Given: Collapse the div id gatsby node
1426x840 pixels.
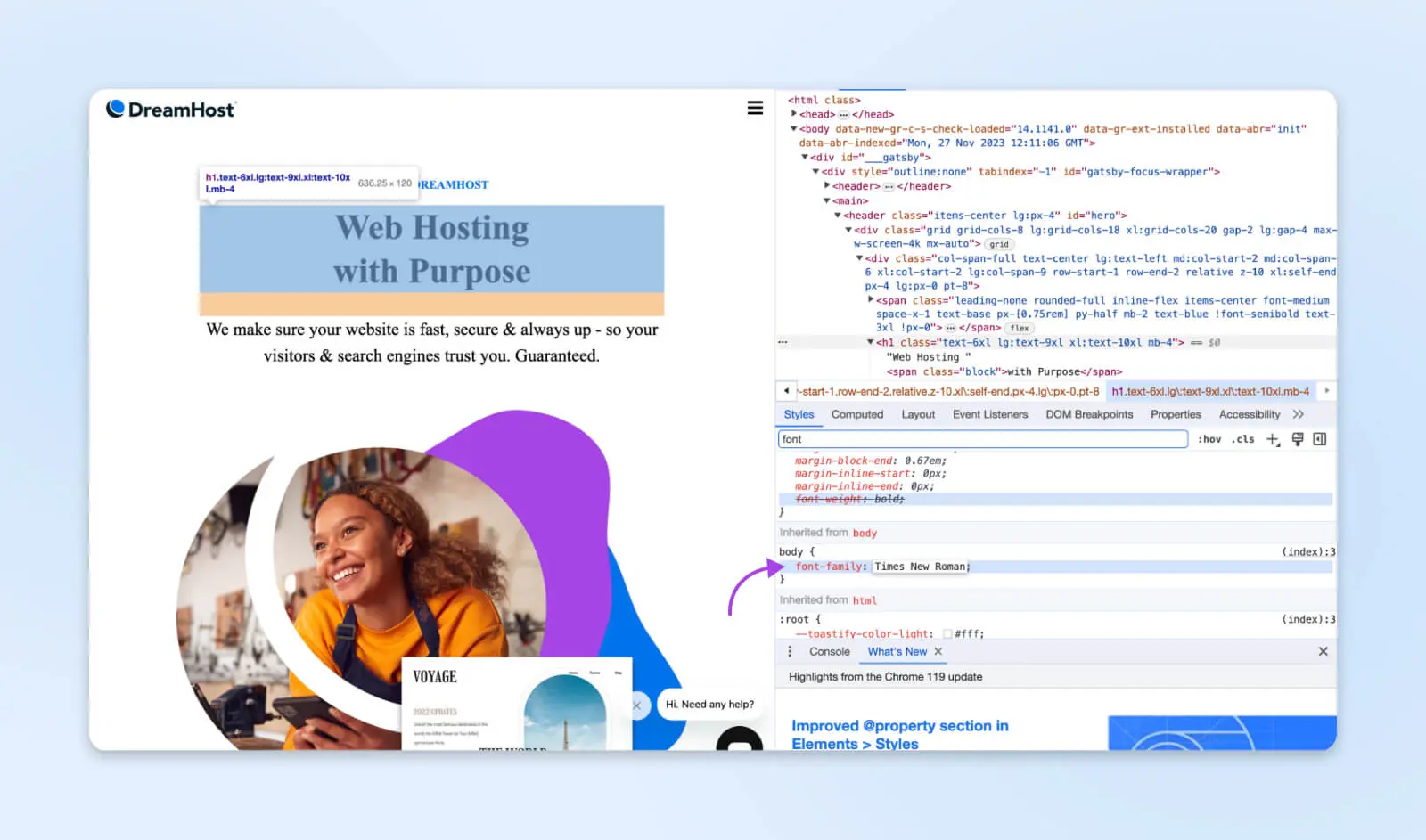Looking at the screenshot, I should pos(805,157).
